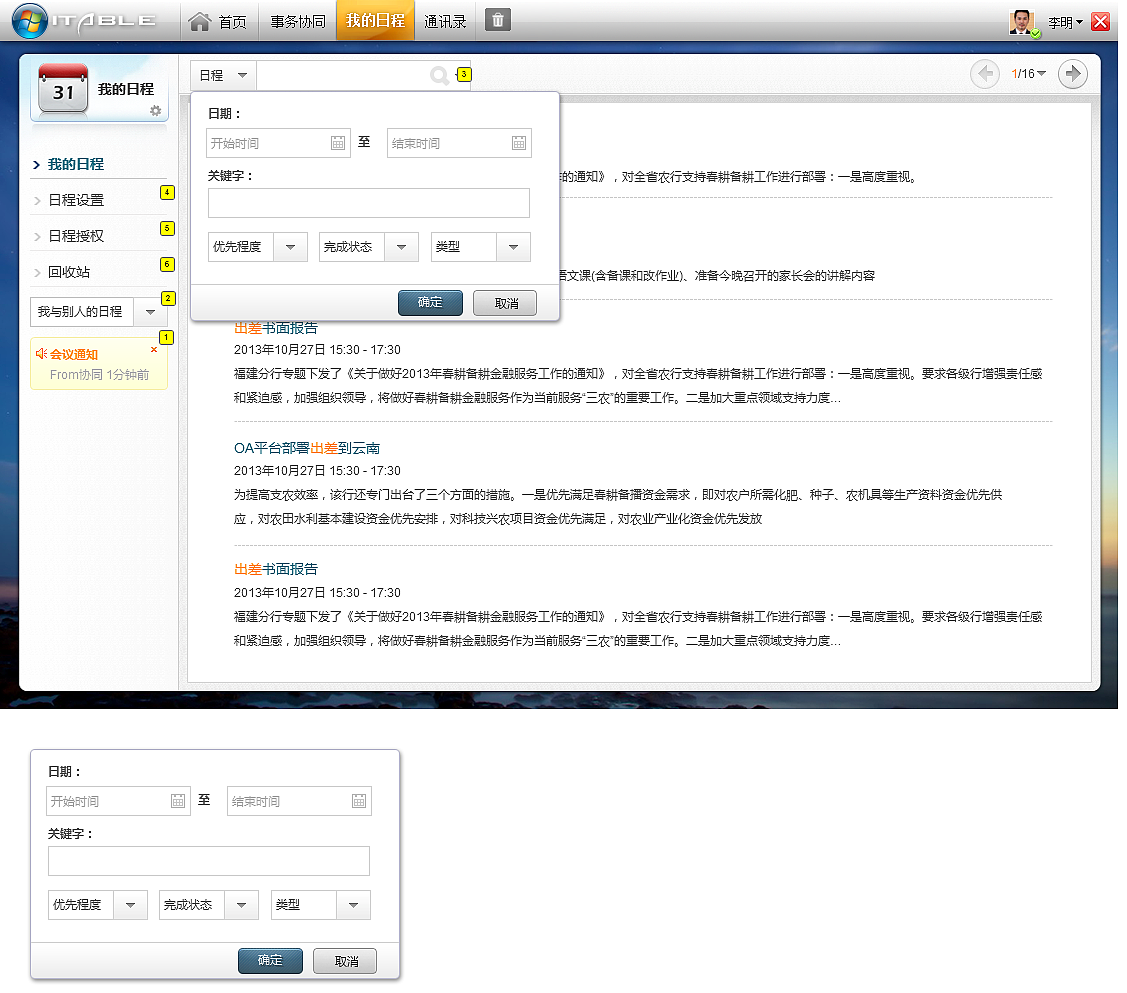The width and height of the screenshot is (1127, 993).
Task: Click the 关键字 input in search popup
Action: pyautogui.click(x=369, y=203)
